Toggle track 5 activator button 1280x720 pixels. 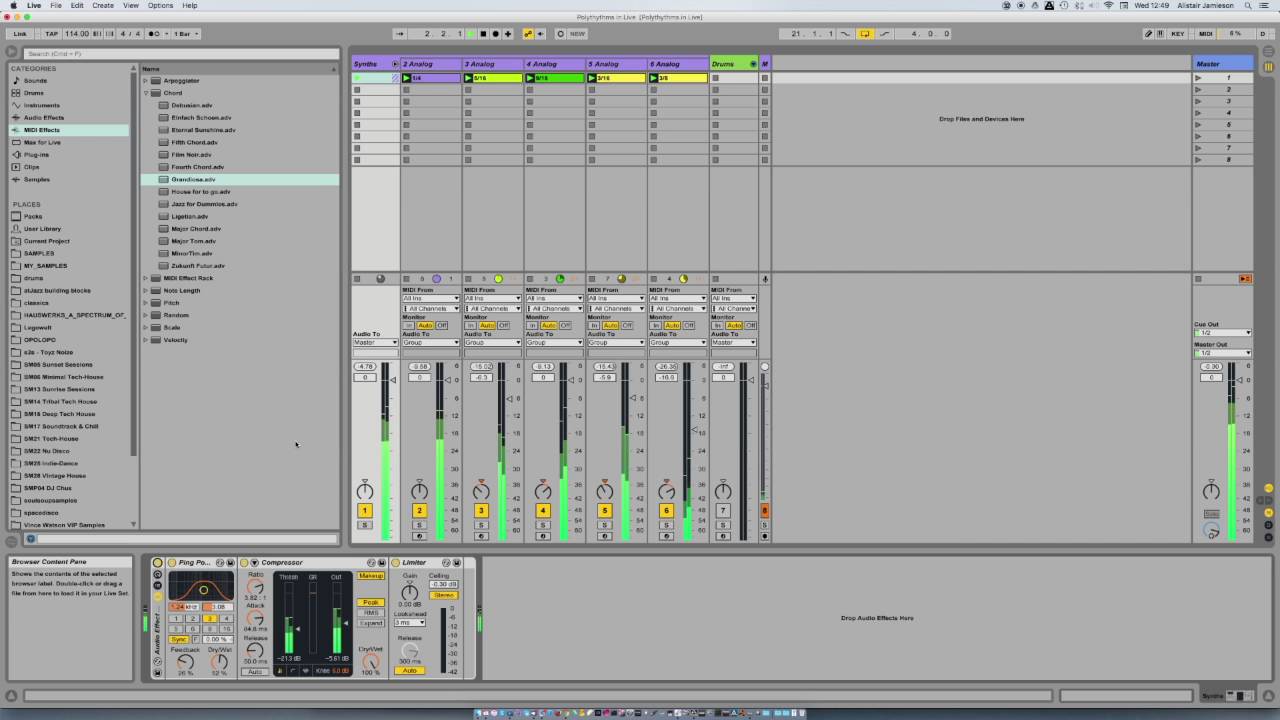point(604,511)
